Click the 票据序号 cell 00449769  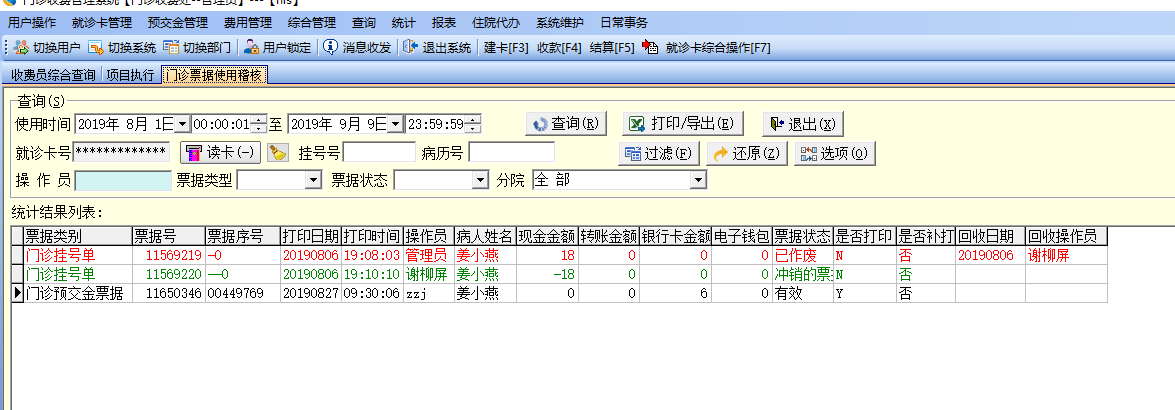point(243,294)
